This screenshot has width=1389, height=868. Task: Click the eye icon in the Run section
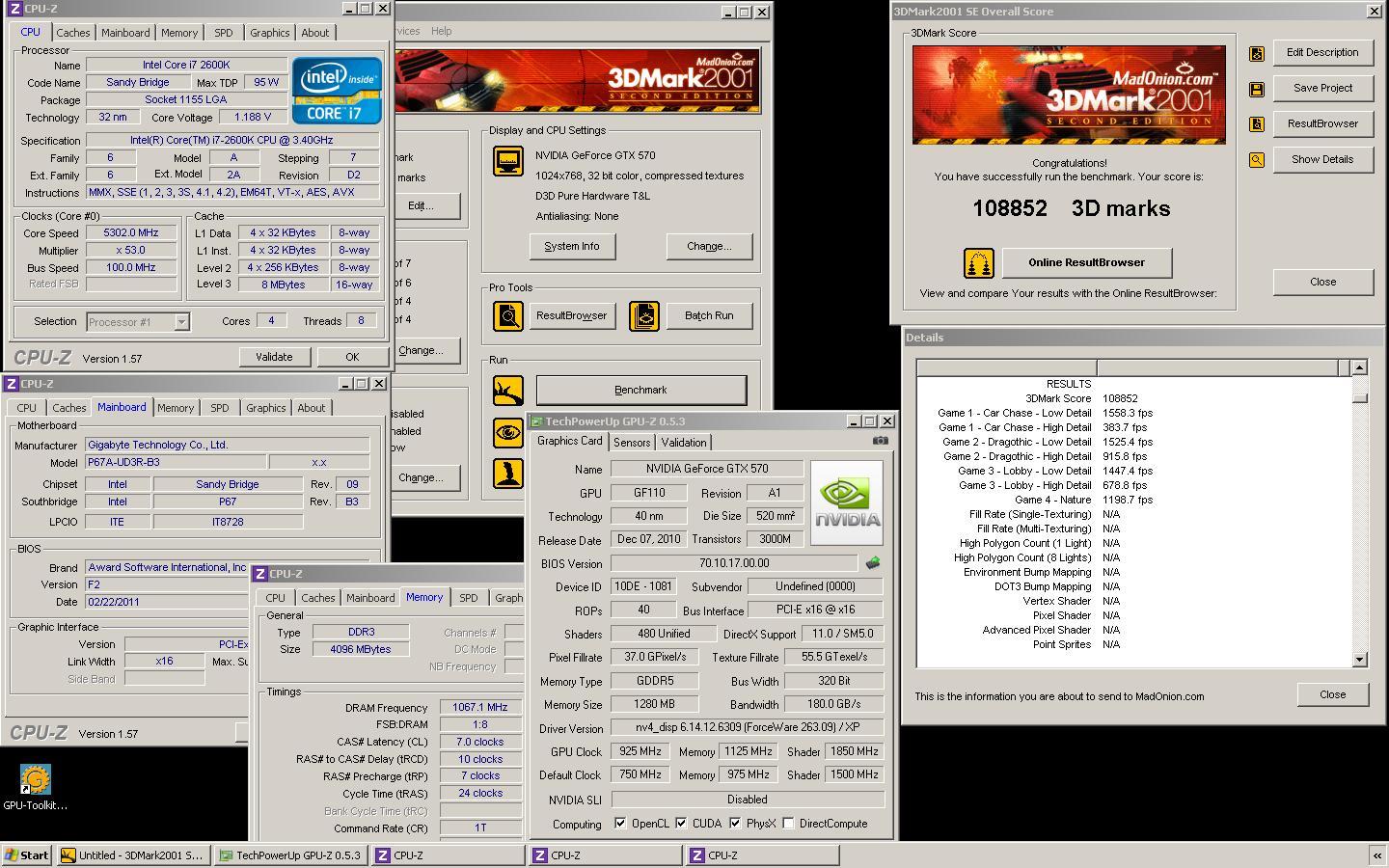tap(508, 432)
